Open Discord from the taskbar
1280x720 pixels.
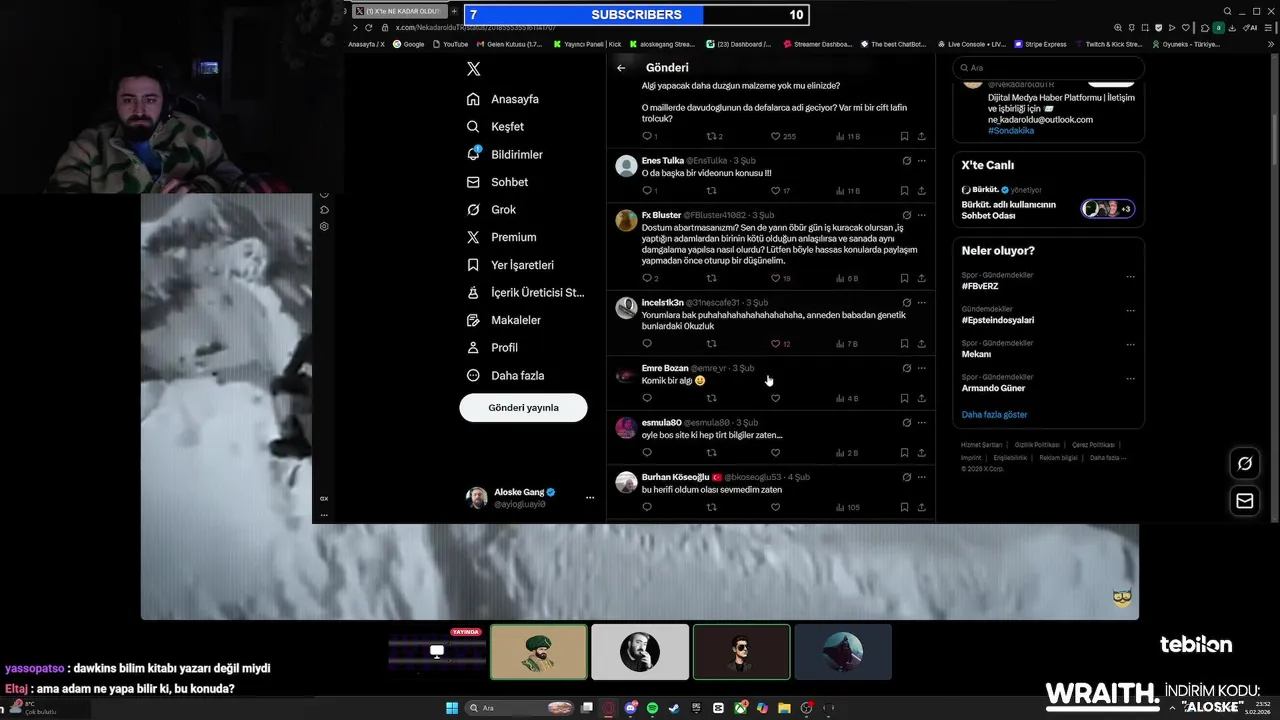631,708
